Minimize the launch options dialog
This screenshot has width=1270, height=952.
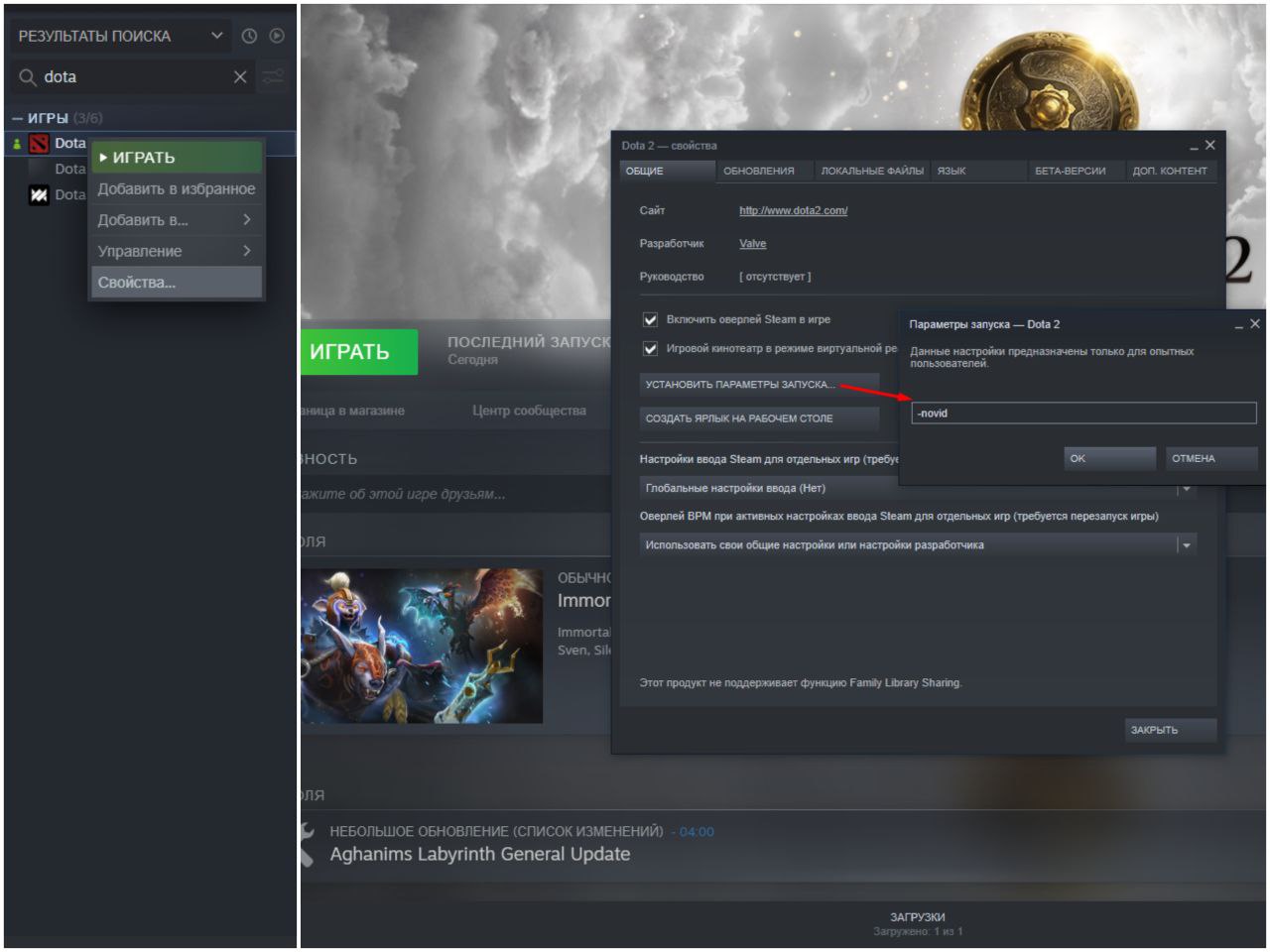coord(1239,325)
